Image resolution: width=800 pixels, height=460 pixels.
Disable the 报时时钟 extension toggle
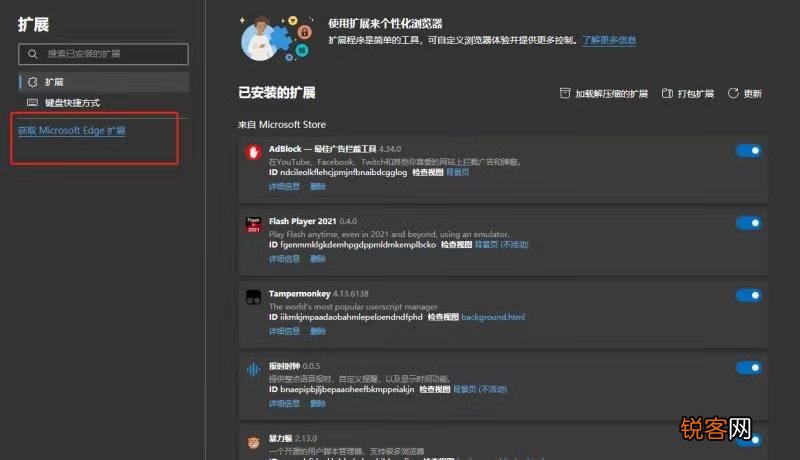coord(748,368)
